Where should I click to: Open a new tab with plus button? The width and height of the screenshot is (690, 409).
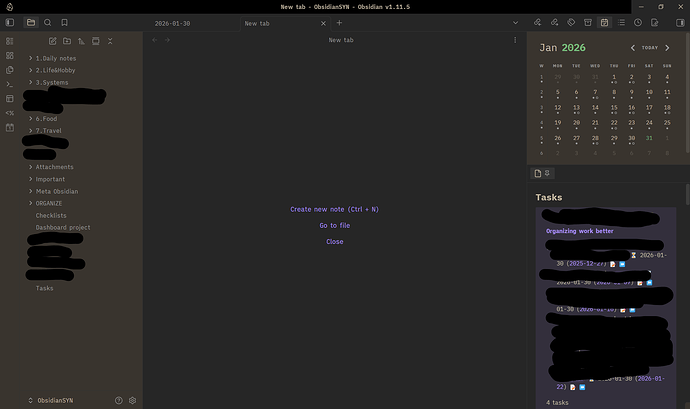tap(339, 22)
